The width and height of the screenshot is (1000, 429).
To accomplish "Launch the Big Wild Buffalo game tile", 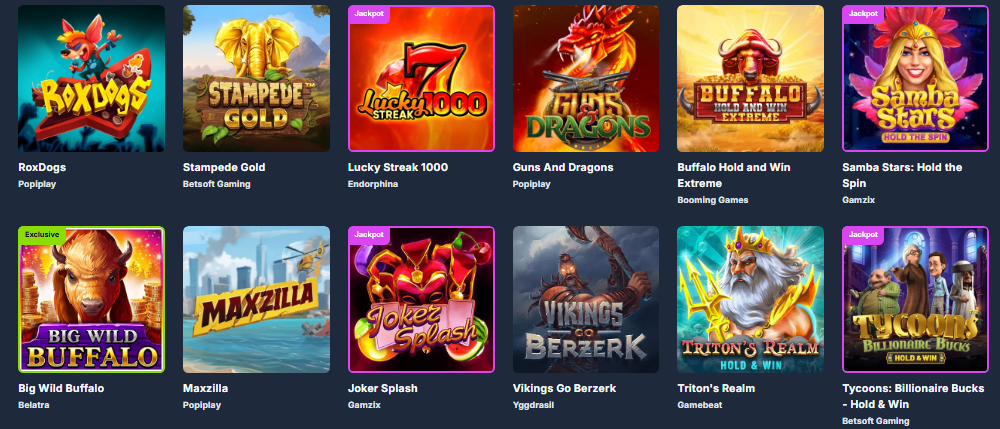I will click(x=91, y=300).
